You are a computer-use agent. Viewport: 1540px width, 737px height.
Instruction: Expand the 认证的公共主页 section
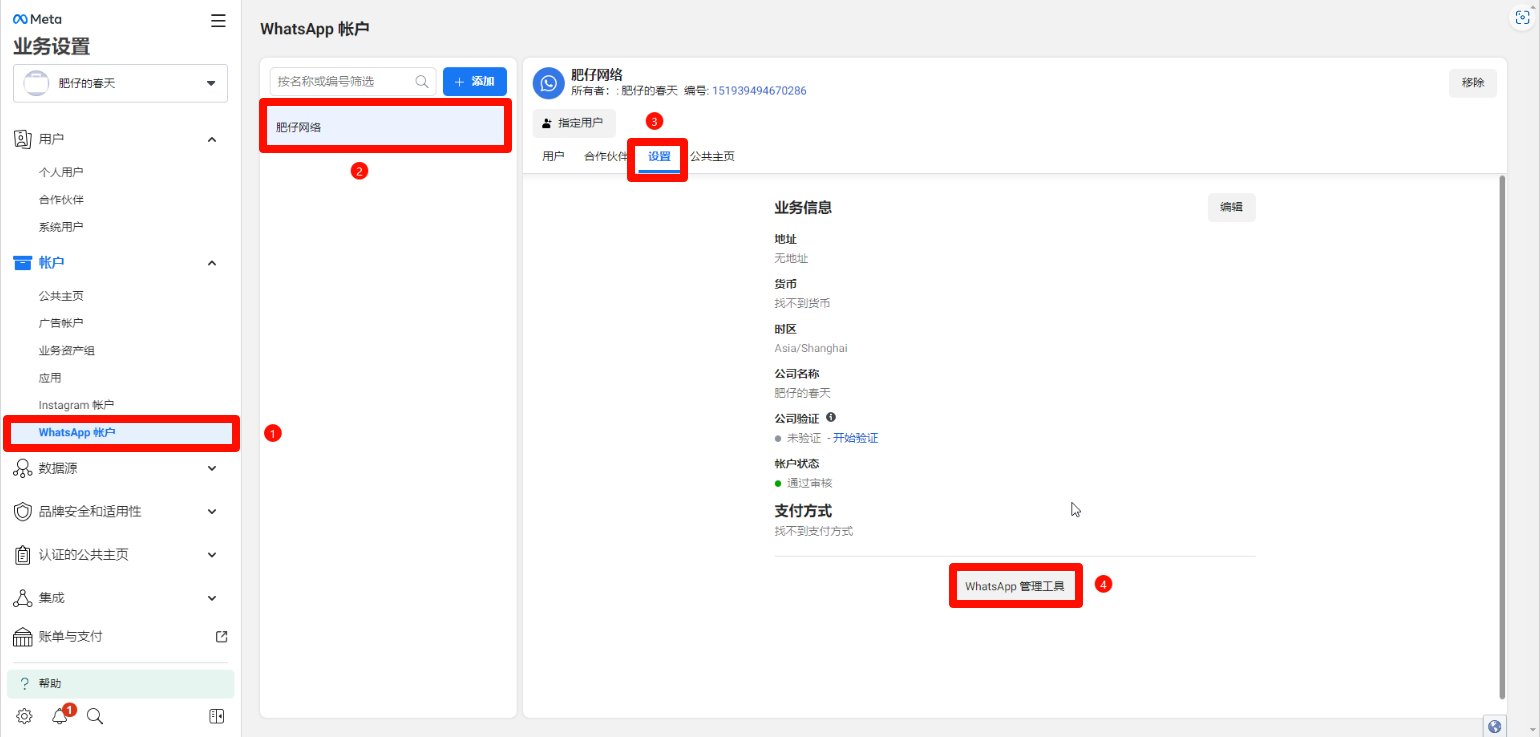pos(211,554)
